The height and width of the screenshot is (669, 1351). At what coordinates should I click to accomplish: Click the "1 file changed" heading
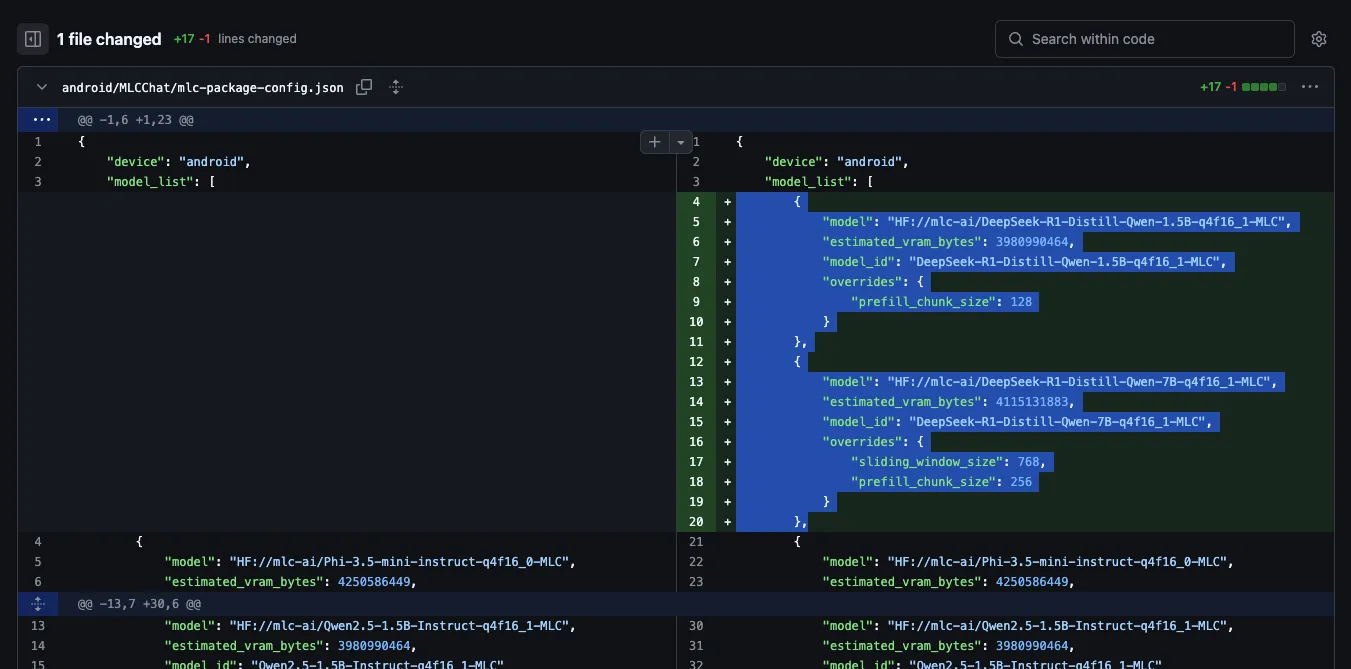pos(108,39)
